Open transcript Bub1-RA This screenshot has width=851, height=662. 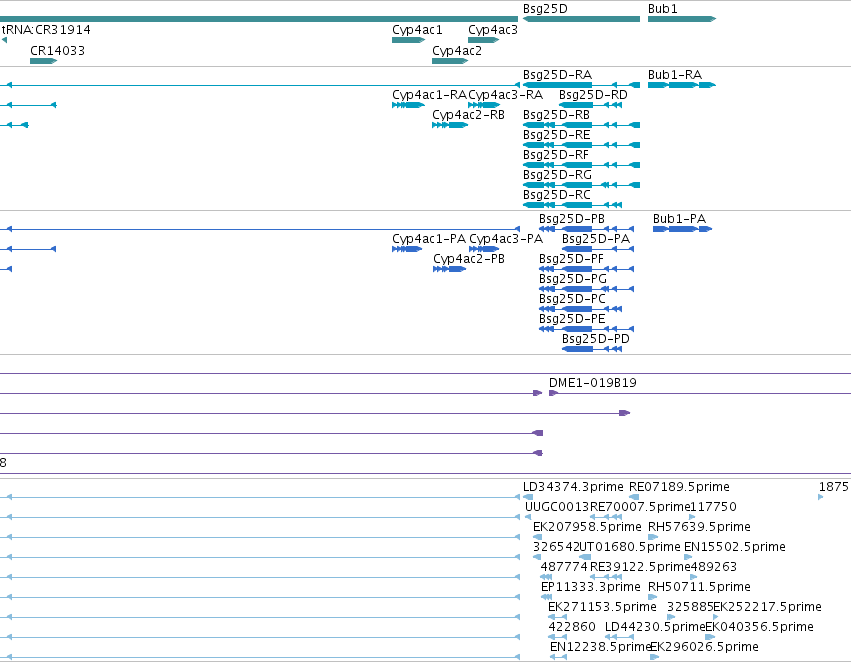682,85
